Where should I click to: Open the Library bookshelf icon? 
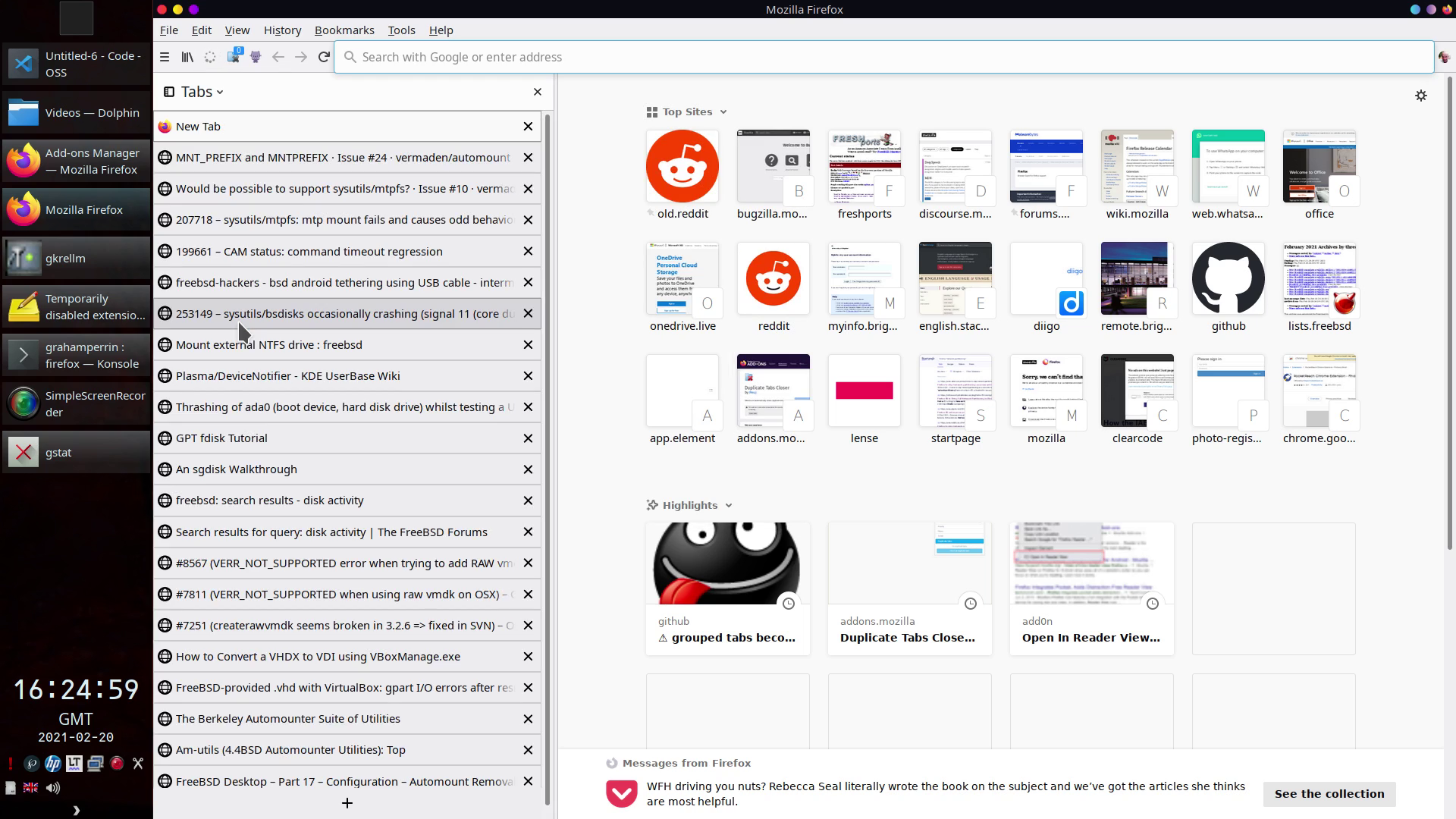click(187, 57)
